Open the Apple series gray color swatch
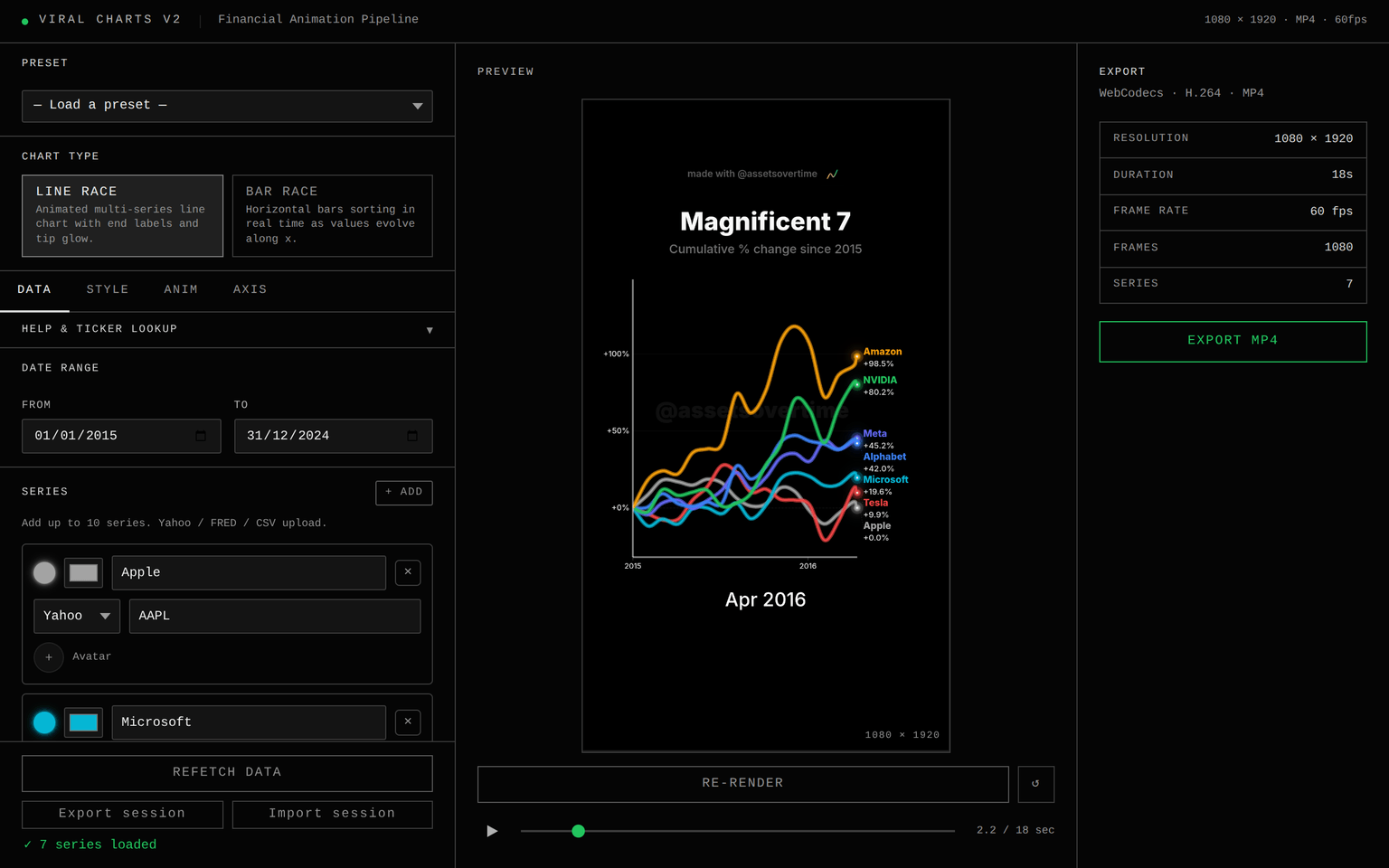 pyautogui.click(x=83, y=573)
